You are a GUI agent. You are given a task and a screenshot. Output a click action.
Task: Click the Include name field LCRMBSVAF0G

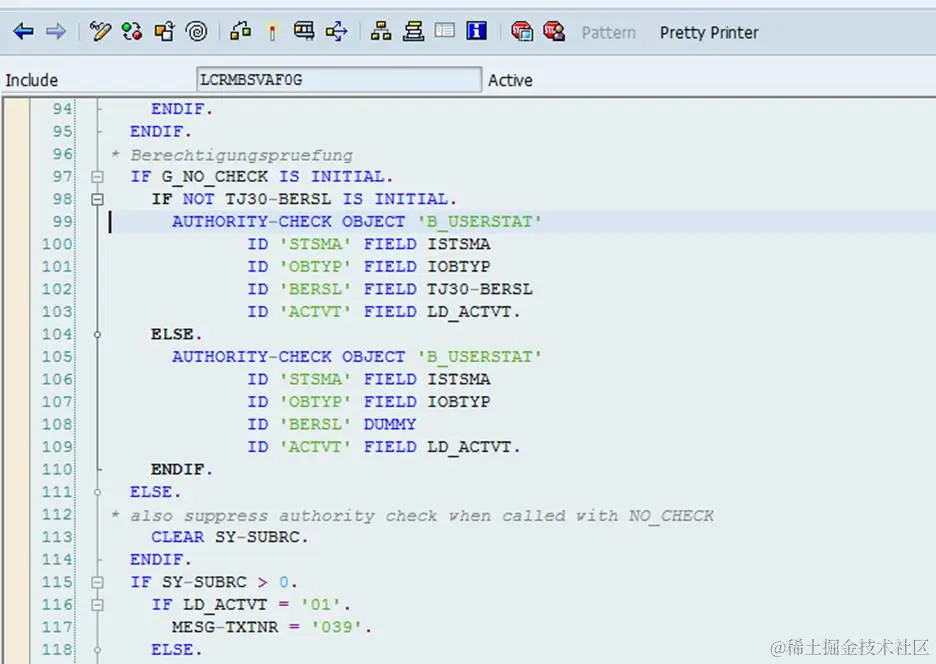pyautogui.click(x=338, y=79)
